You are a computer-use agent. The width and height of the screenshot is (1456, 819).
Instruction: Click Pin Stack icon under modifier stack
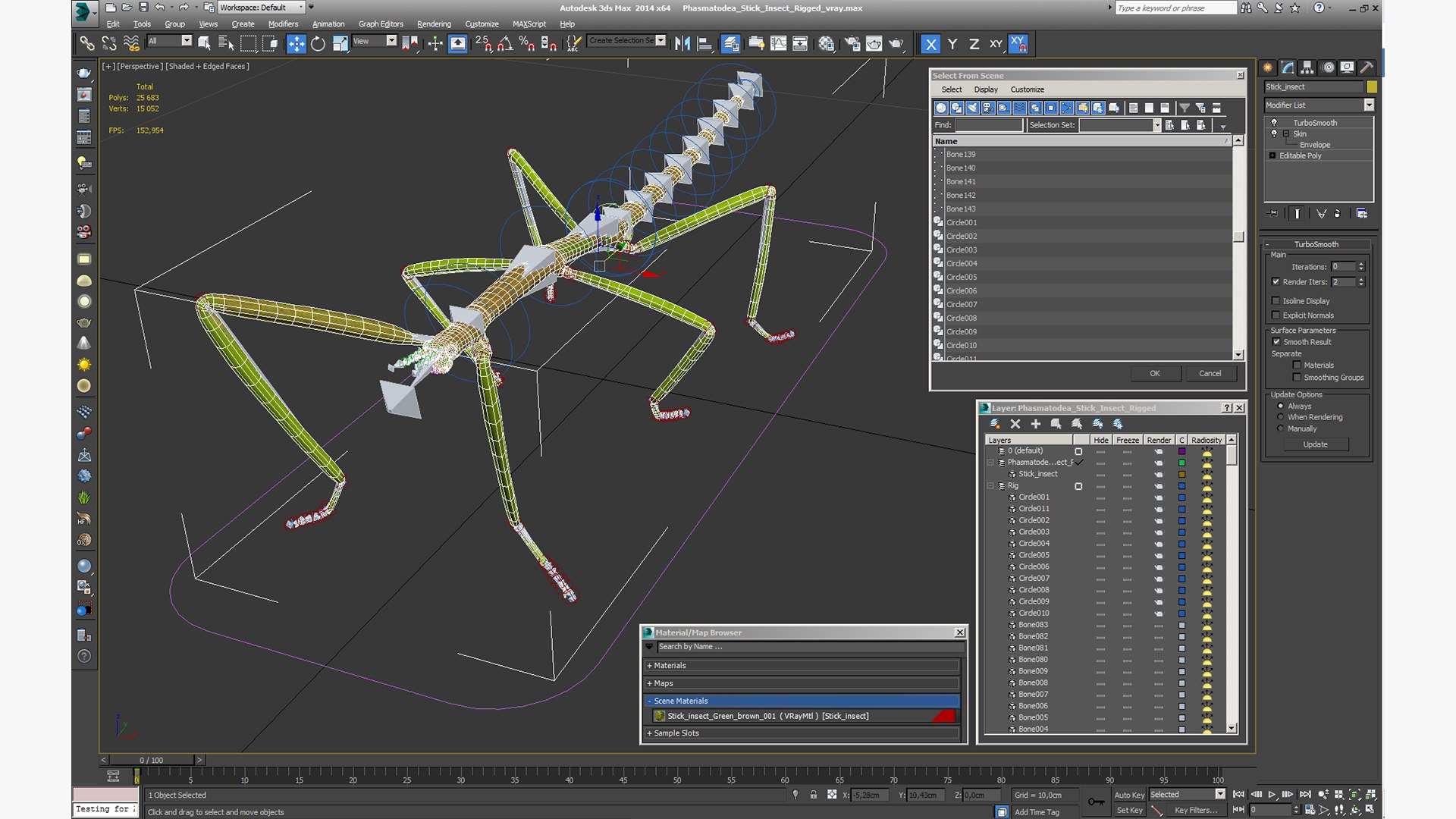tap(1273, 214)
